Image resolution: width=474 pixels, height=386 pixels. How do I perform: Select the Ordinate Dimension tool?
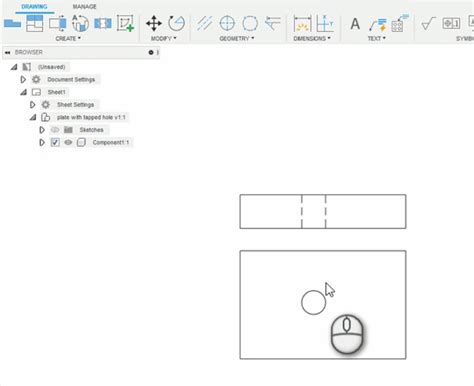pyautogui.click(x=325, y=23)
